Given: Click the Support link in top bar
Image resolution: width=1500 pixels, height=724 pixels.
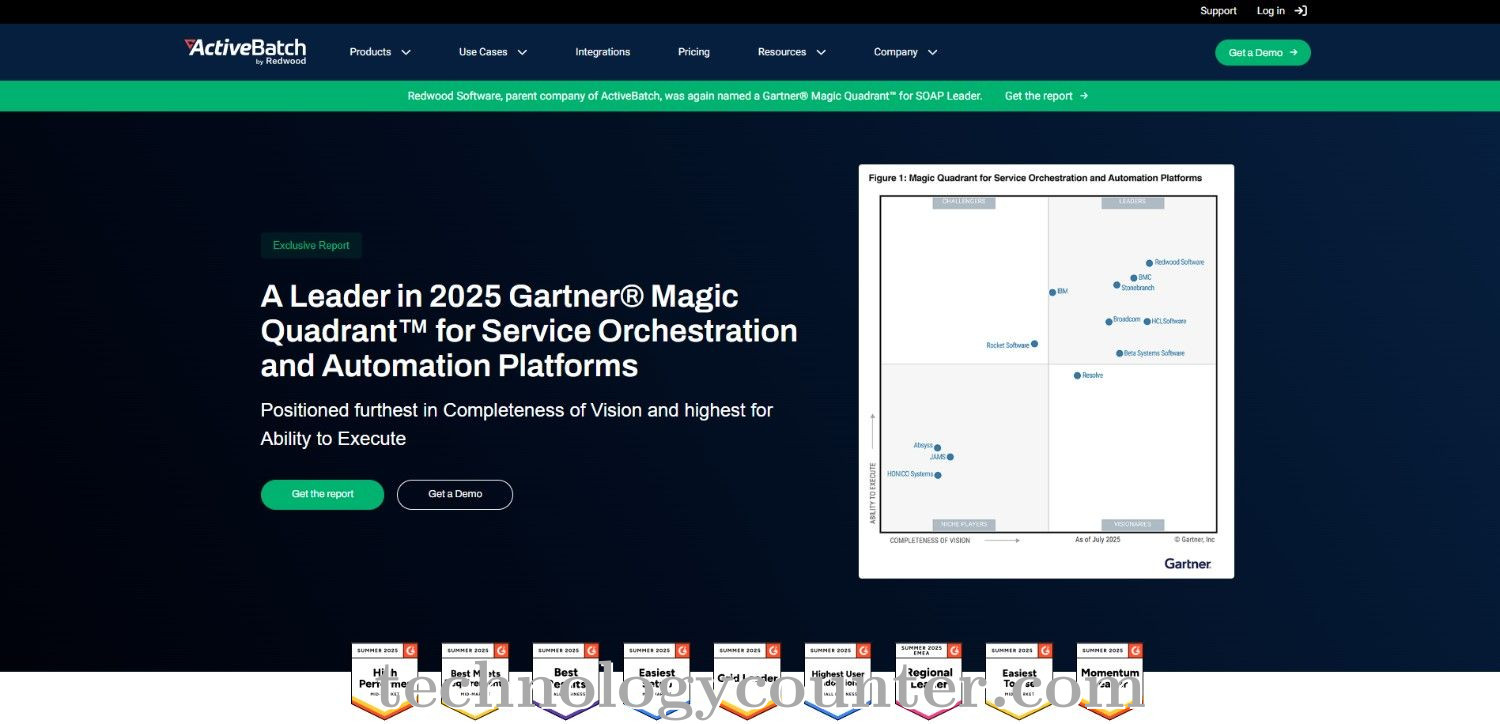Looking at the screenshot, I should [1218, 11].
